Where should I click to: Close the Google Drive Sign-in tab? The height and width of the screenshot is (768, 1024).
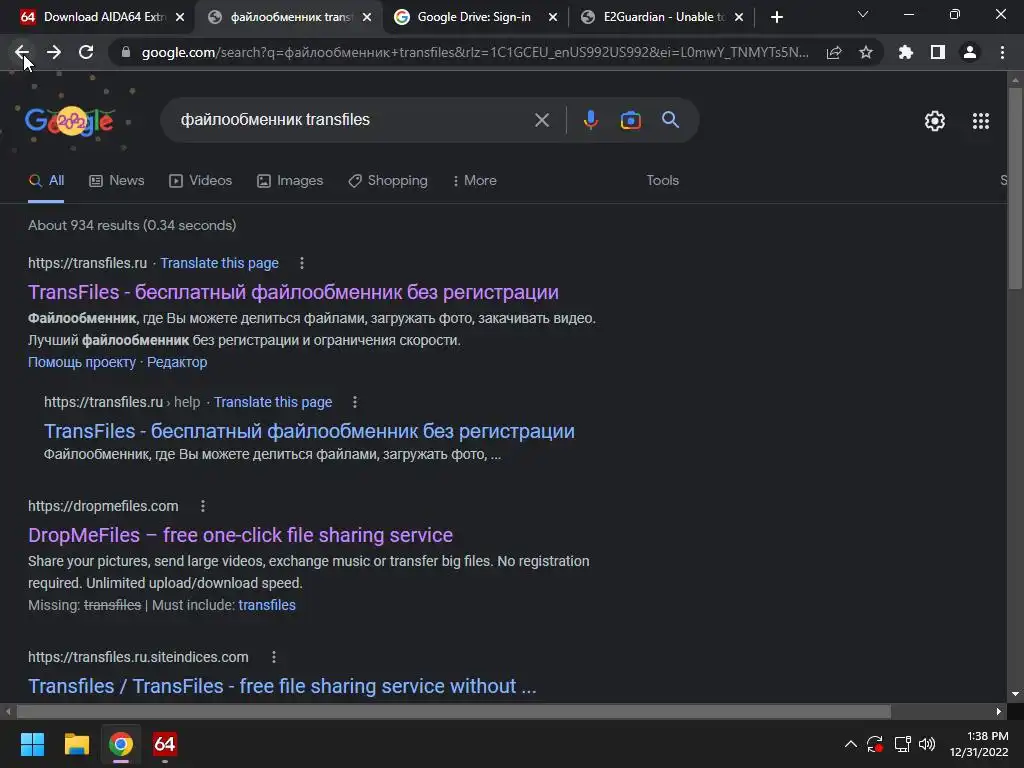click(x=553, y=17)
